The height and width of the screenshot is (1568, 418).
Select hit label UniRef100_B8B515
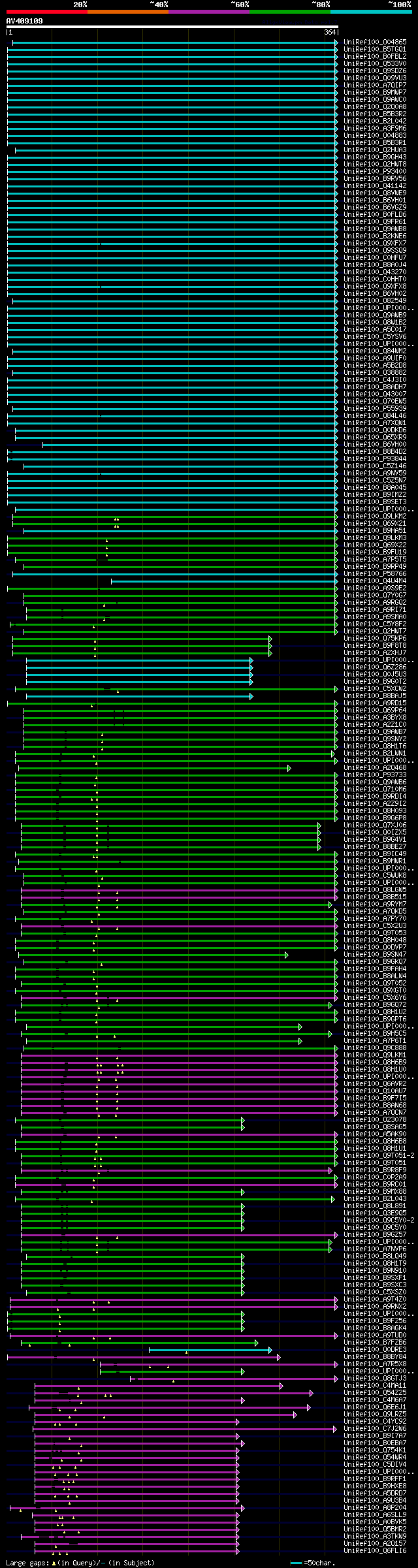click(x=375, y=897)
